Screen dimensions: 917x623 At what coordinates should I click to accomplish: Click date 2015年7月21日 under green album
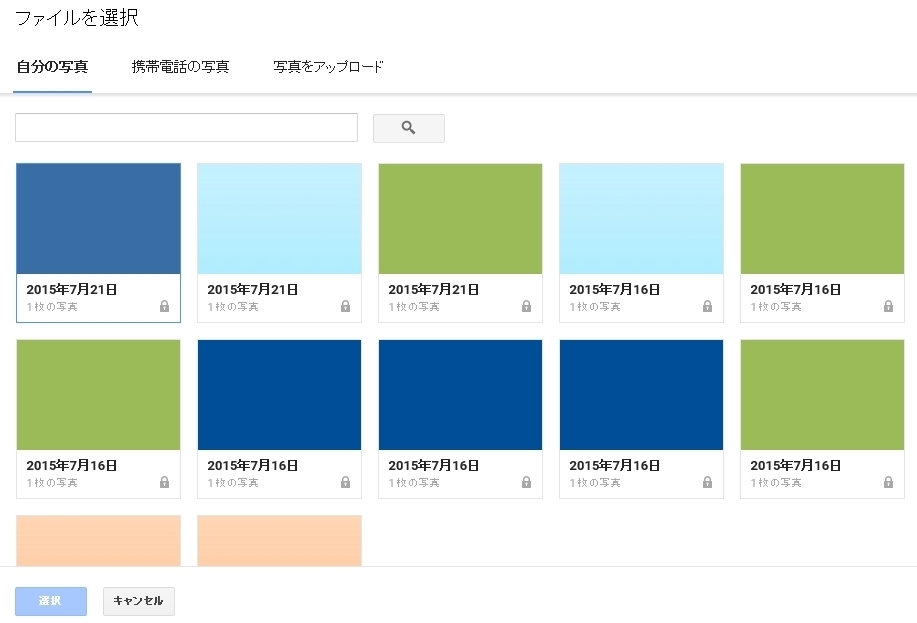[x=434, y=290]
